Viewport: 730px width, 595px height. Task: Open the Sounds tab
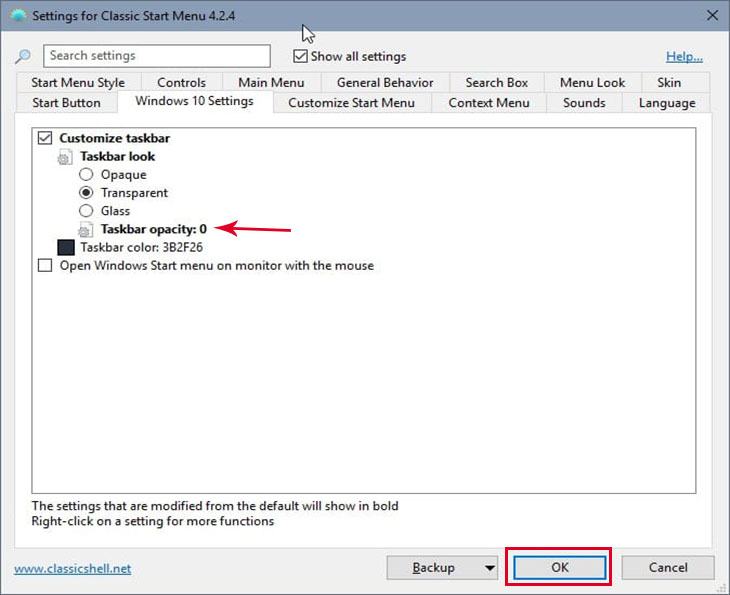[x=584, y=103]
